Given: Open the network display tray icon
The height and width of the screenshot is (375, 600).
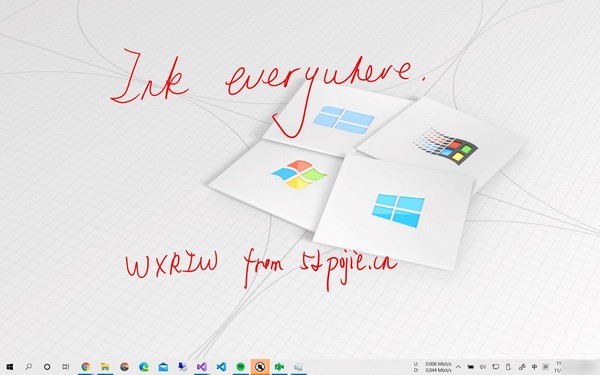Looking at the screenshot, I should click(495, 367).
